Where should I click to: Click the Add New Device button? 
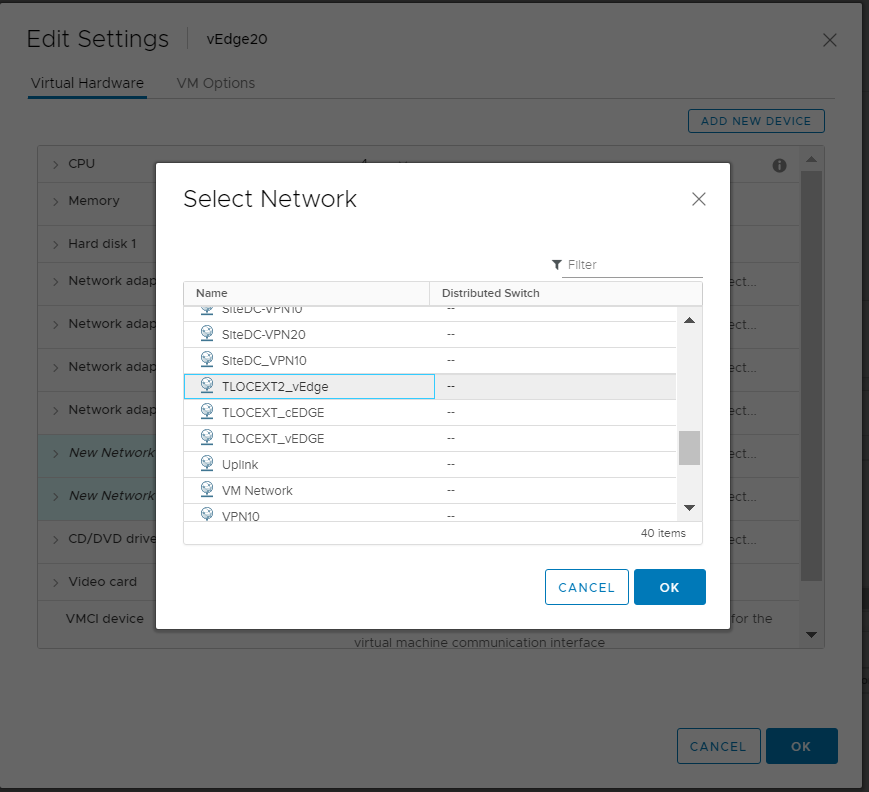[x=756, y=121]
